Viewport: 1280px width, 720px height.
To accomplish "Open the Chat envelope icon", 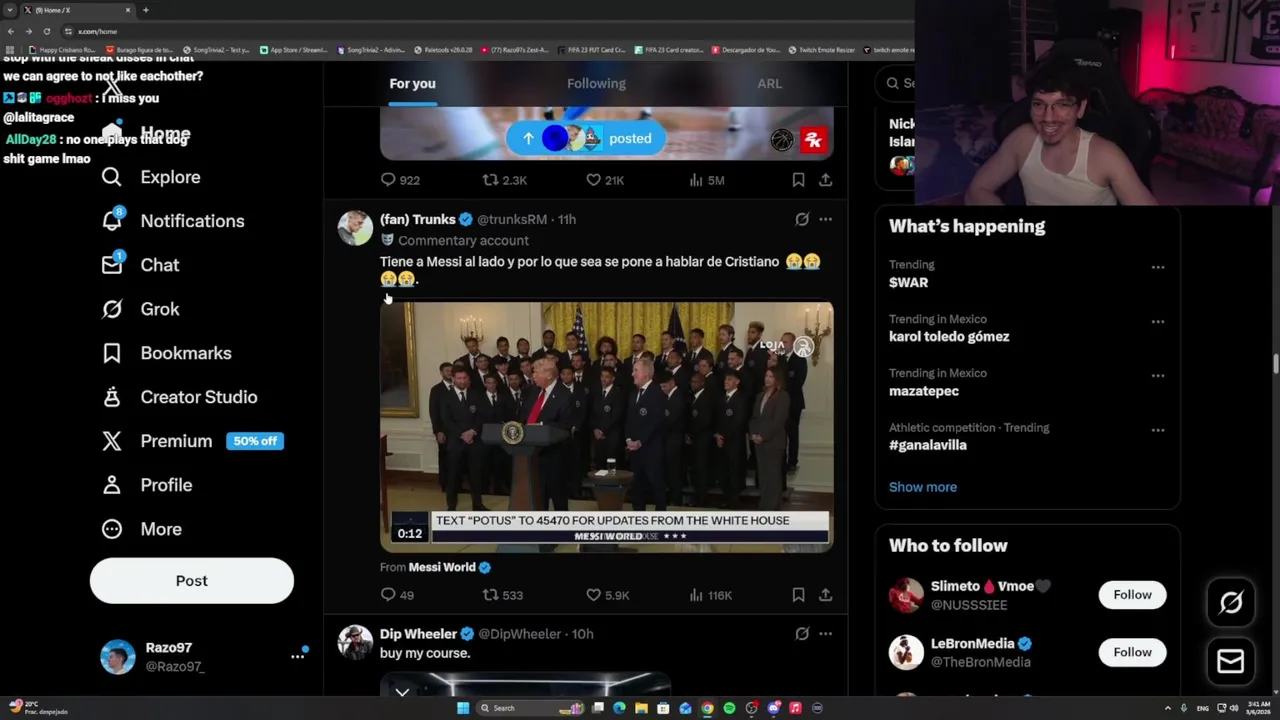I will (112, 264).
